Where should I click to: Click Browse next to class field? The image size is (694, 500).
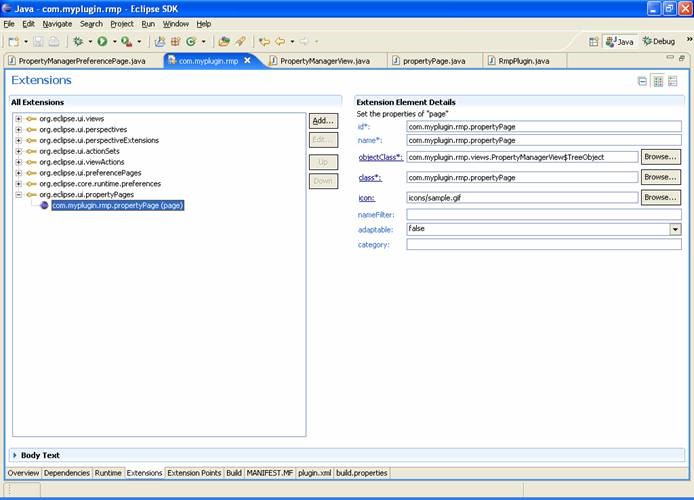pyautogui.click(x=660, y=177)
